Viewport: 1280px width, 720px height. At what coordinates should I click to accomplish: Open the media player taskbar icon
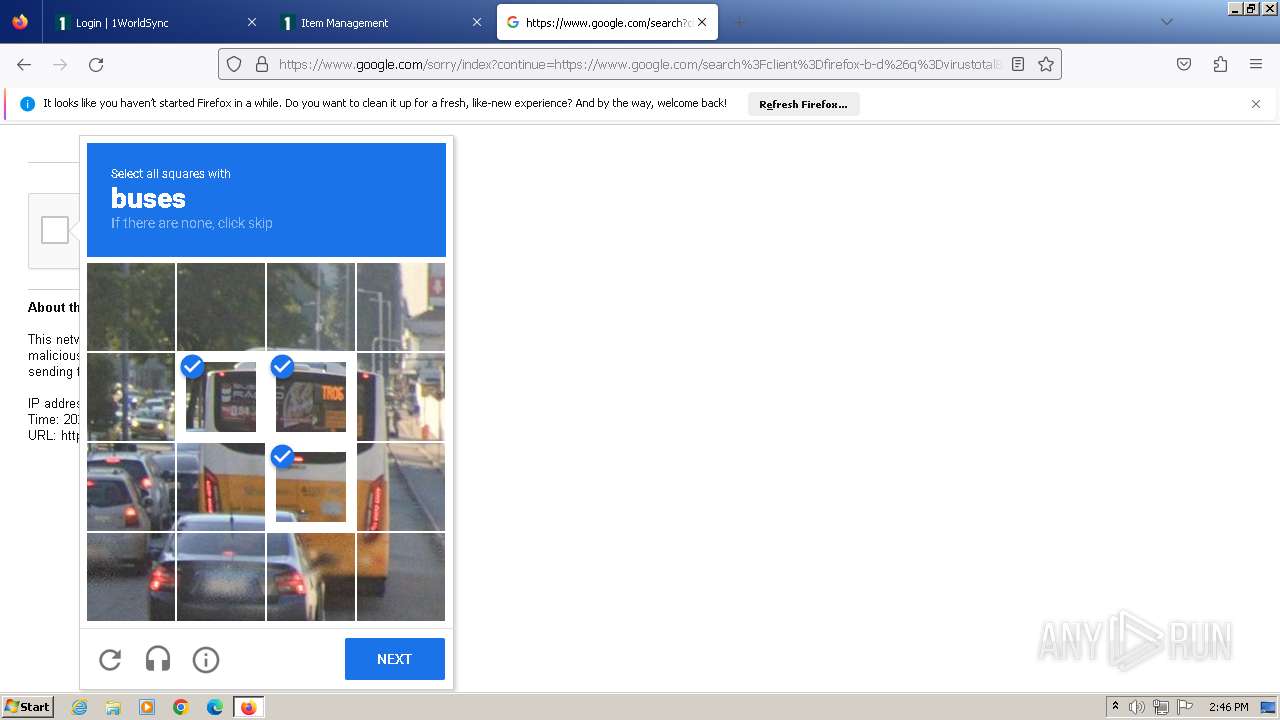[147, 707]
